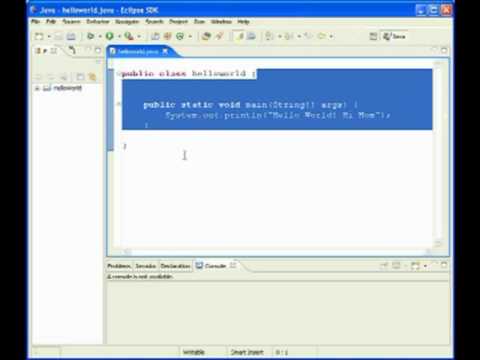Click the closing brace line in editor
This screenshot has height=360, width=480.
[125, 146]
